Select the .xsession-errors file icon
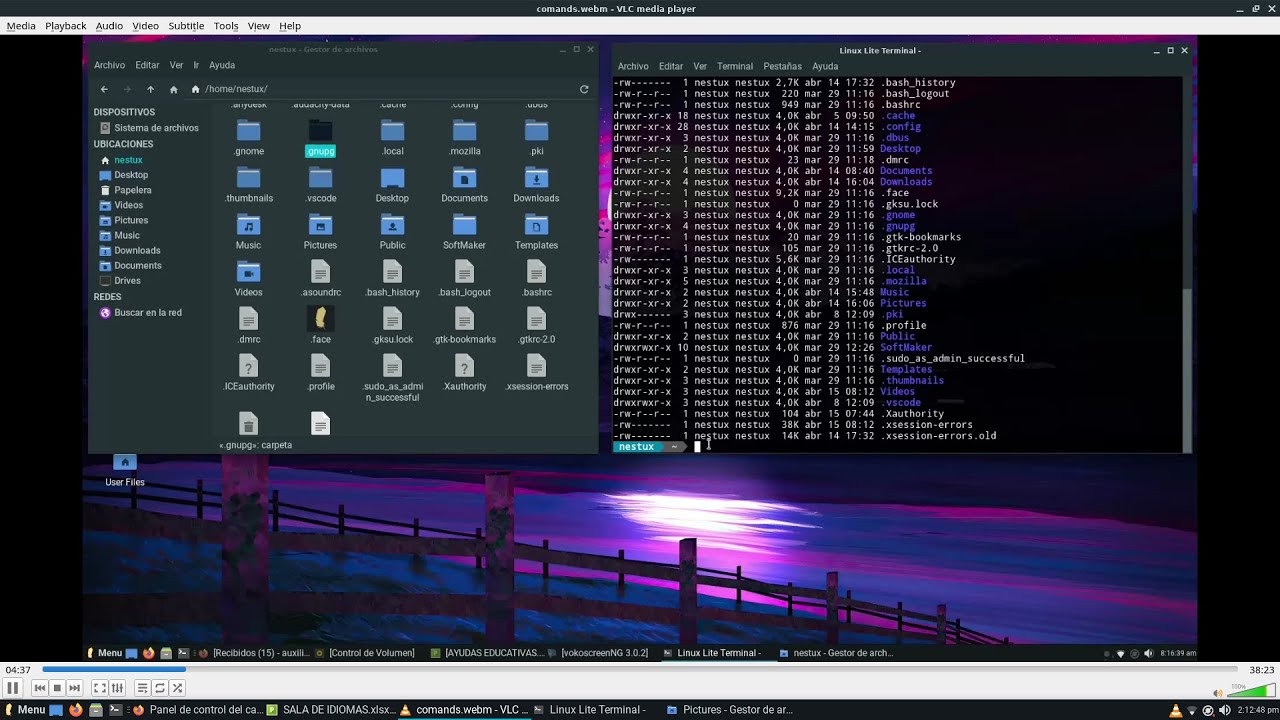Viewport: 1280px width, 720px height. 536,373
